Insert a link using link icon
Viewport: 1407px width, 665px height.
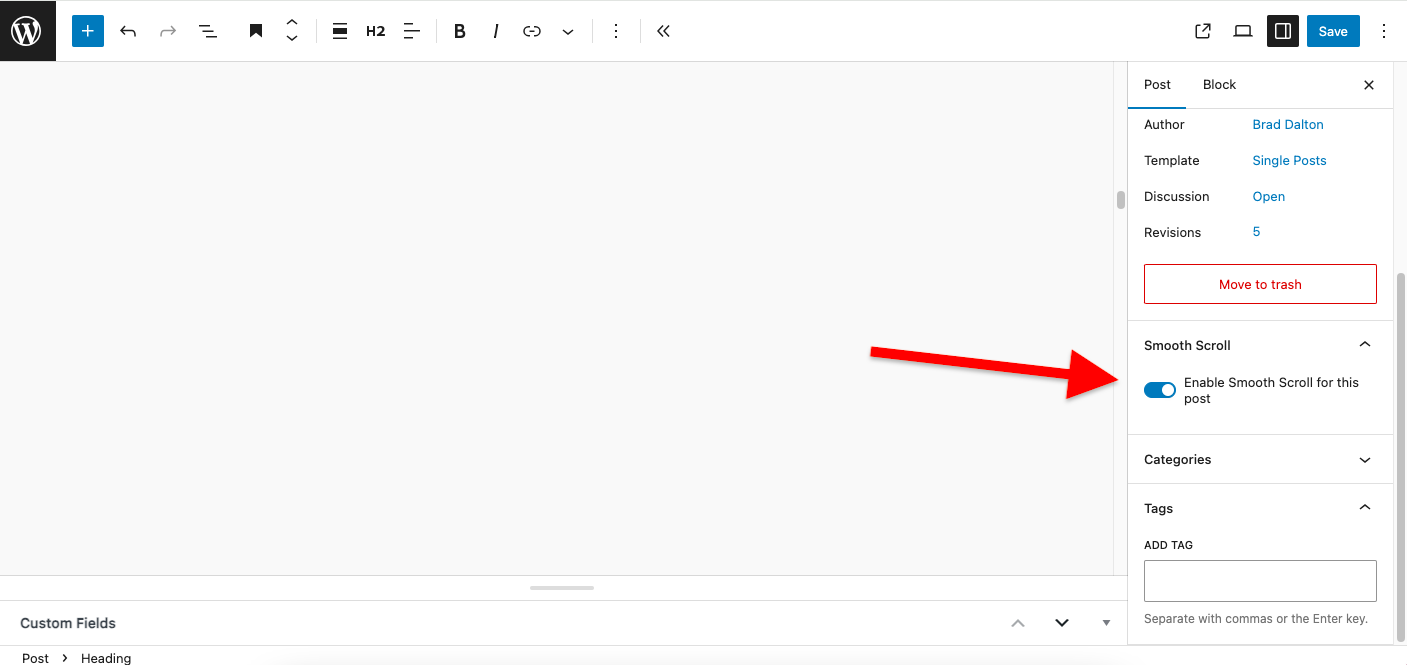tap(532, 31)
